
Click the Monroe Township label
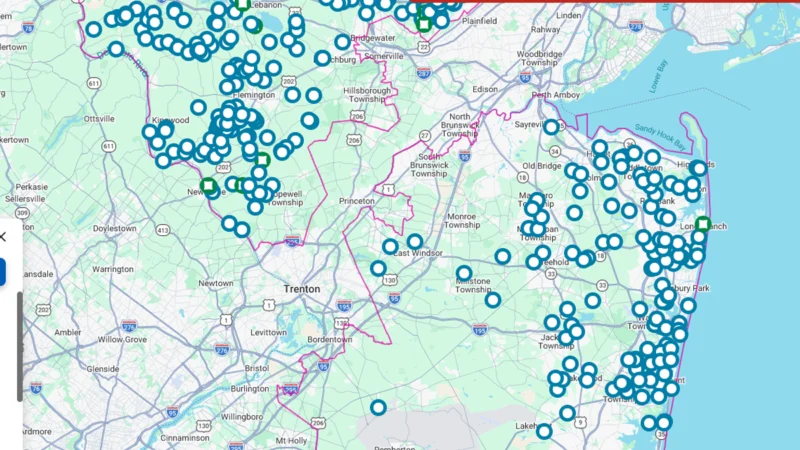[462, 220]
